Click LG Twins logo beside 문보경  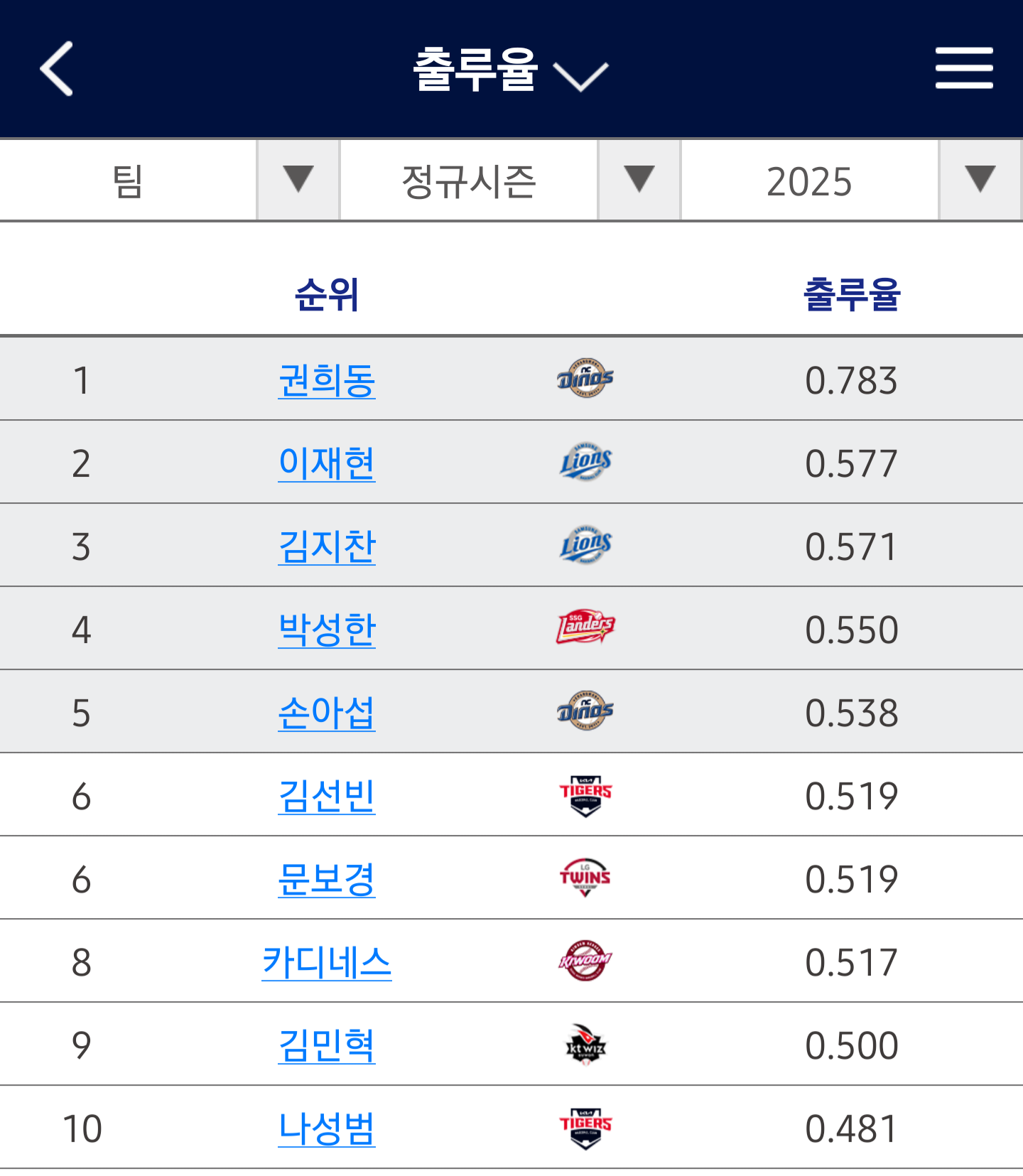pos(585,878)
